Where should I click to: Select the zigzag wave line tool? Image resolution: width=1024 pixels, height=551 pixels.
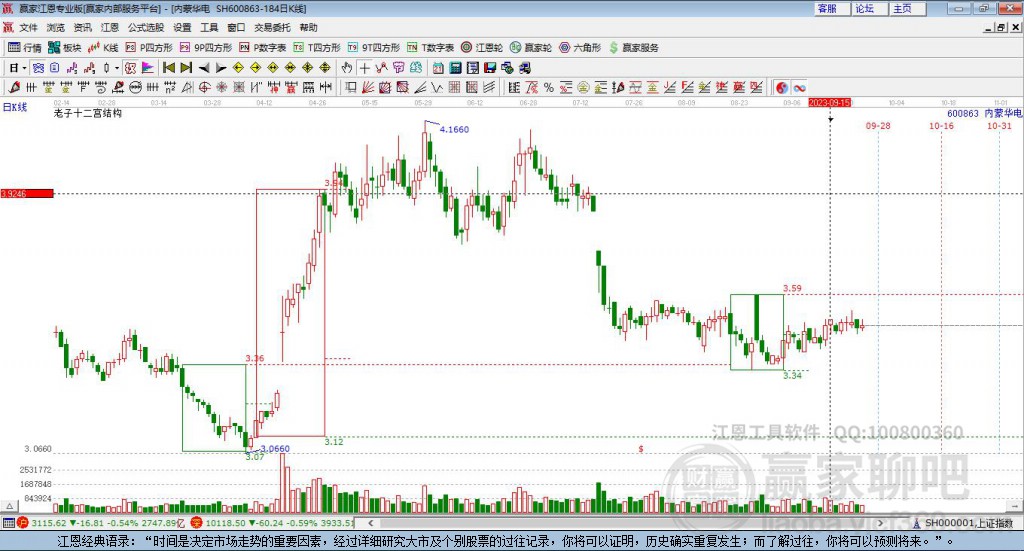437,87
